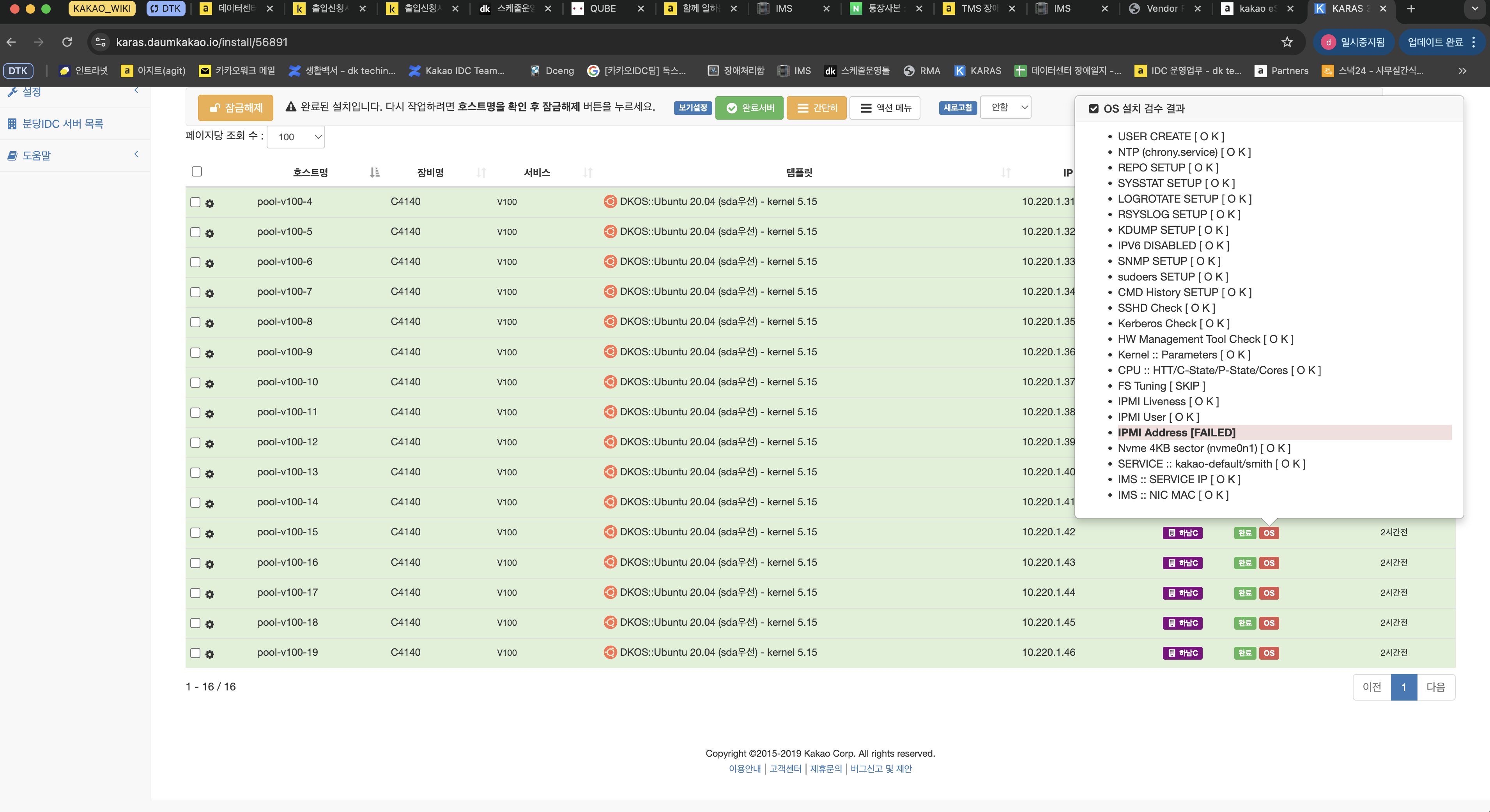Open 버그신고 및 제안 footer link
The image size is (1490, 812).
[x=881, y=769]
